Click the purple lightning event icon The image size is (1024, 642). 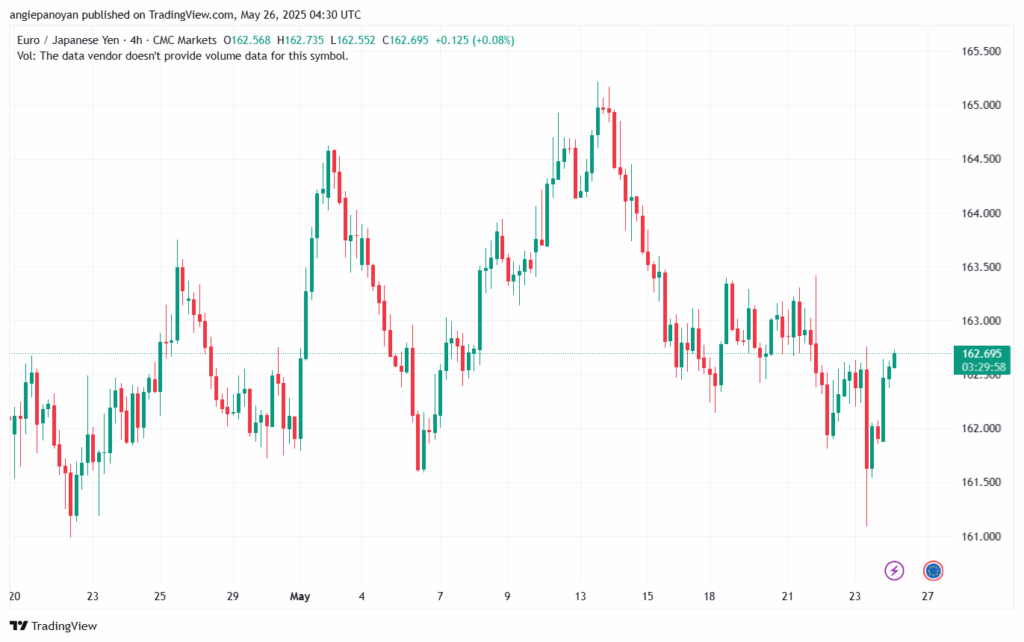click(x=894, y=571)
